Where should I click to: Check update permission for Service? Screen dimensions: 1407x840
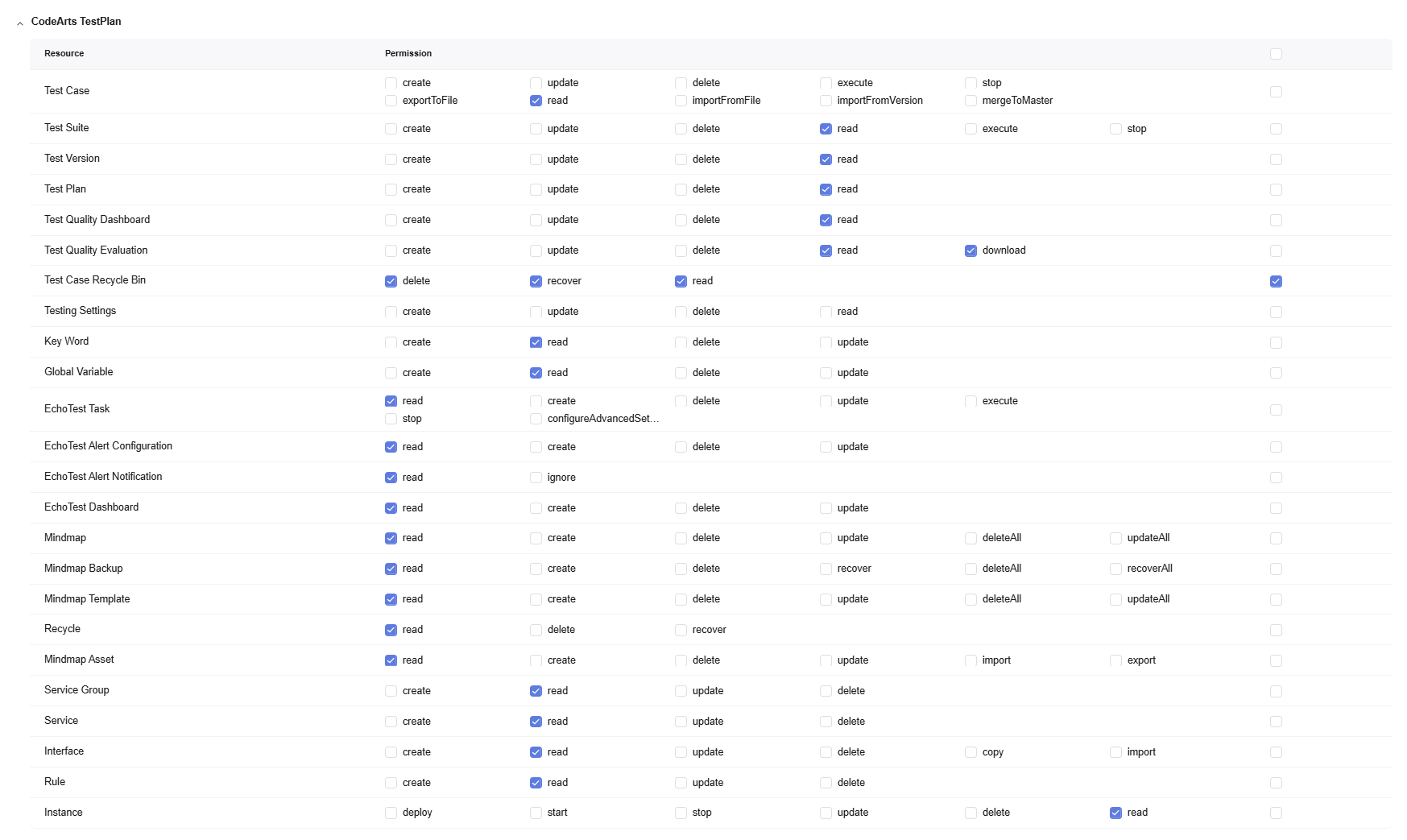point(681,722)
